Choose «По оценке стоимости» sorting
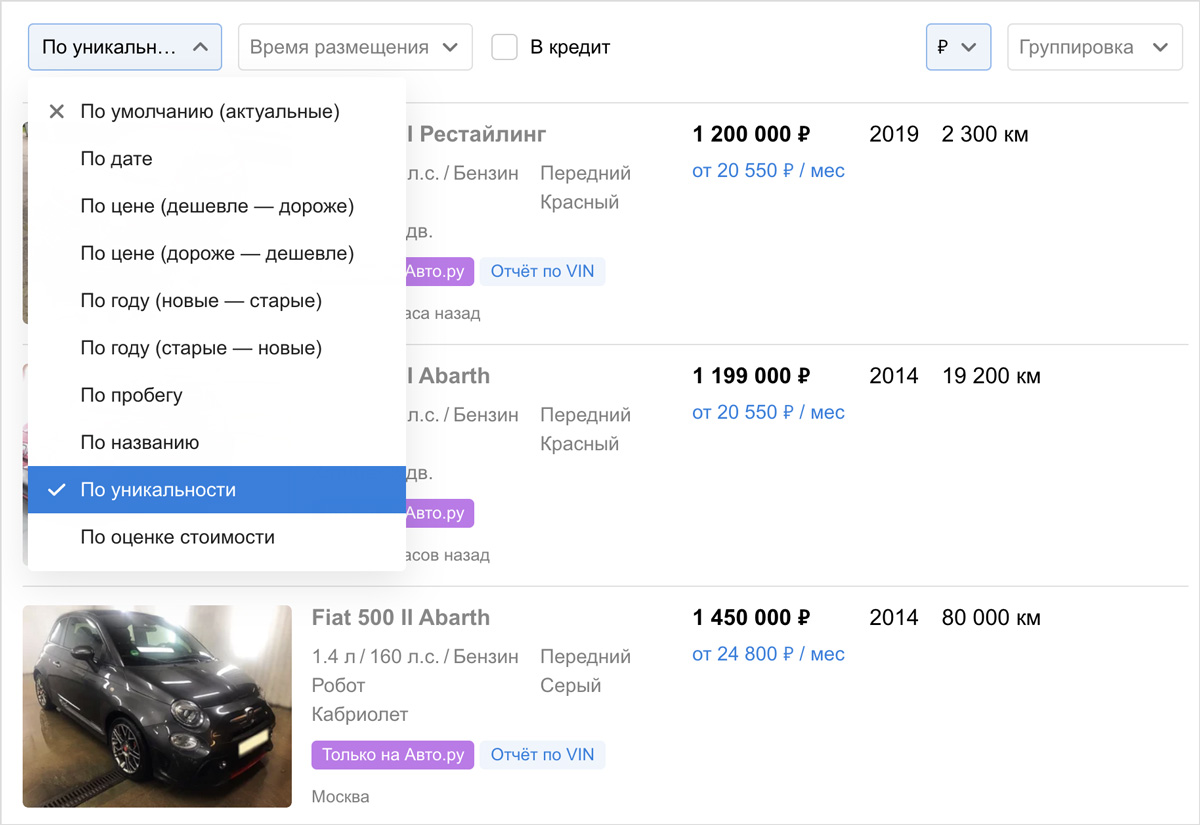This screenshot has width=1200, height=825. click(217, 537)
